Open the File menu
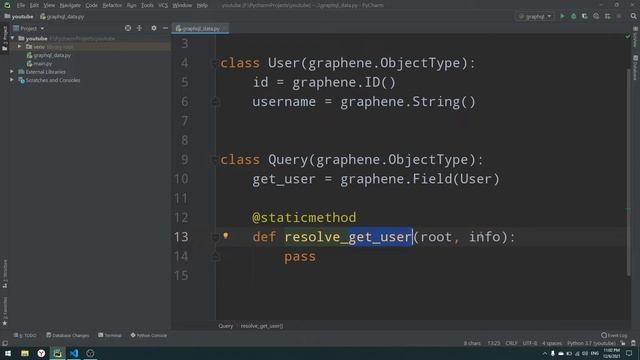The height and width of the screenshot is (360, 640). 21,5
